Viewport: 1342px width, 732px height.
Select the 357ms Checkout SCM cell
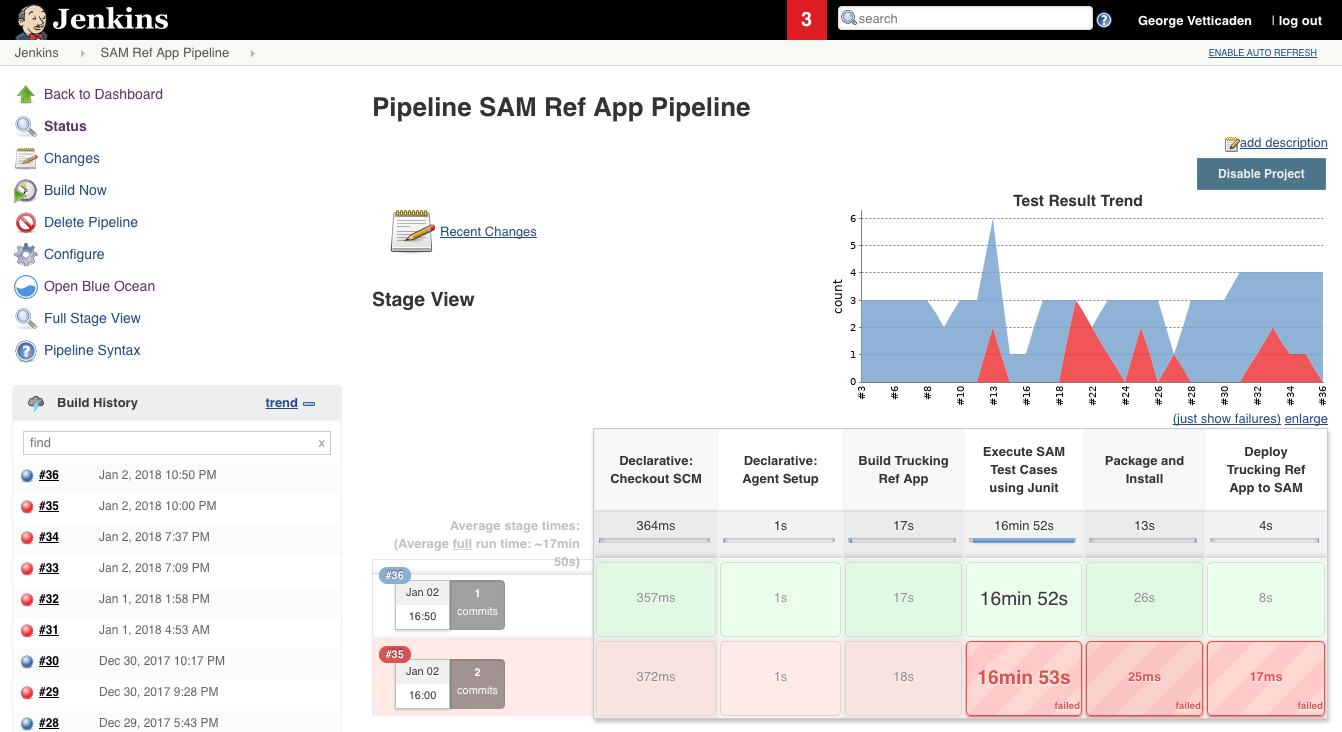(x=656, y=599)
